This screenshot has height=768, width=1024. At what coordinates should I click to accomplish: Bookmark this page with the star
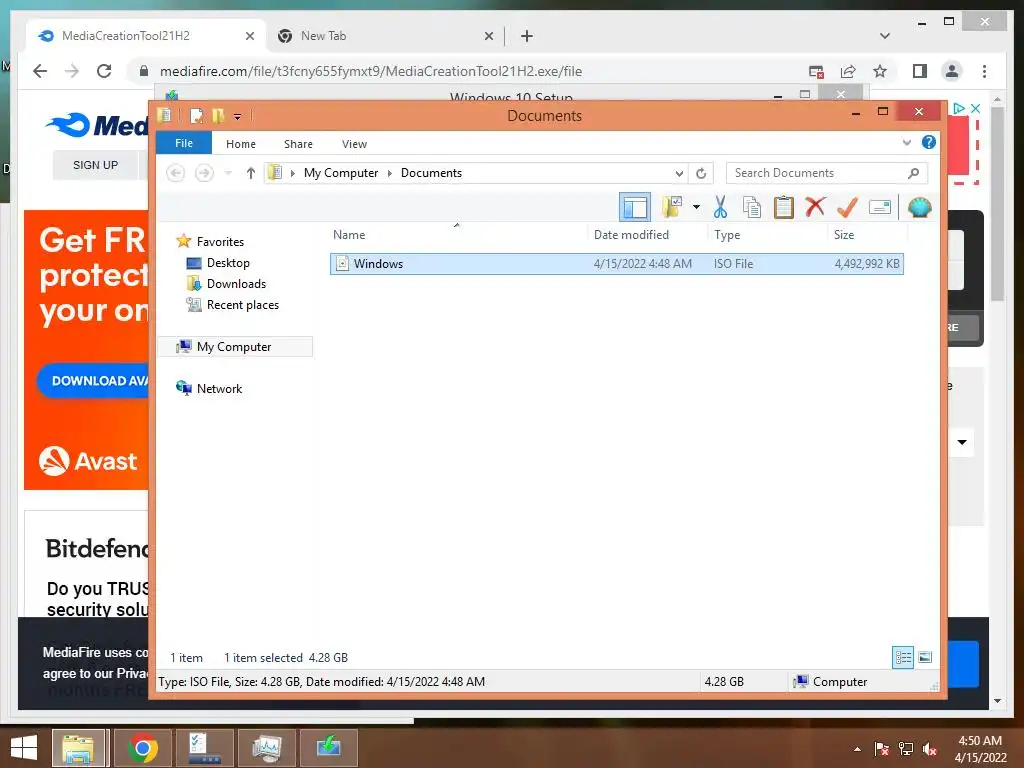pyautogui.click(x=880, y=71)
